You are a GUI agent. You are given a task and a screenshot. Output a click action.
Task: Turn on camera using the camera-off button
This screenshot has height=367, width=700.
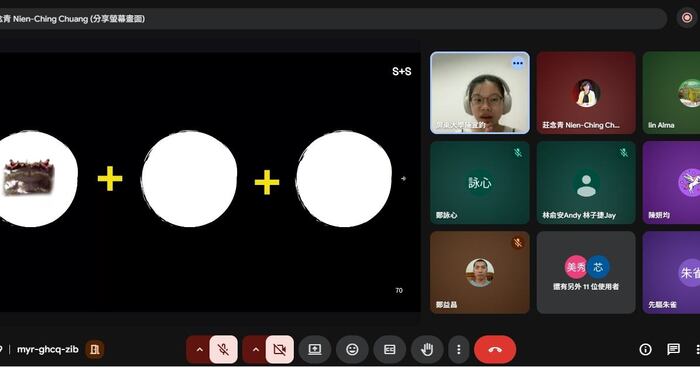(279, 349)
